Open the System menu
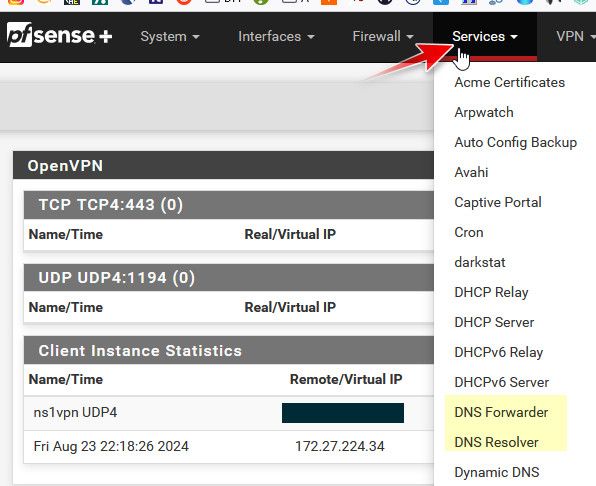The image size is (596, 486). (x=170, y=36)
